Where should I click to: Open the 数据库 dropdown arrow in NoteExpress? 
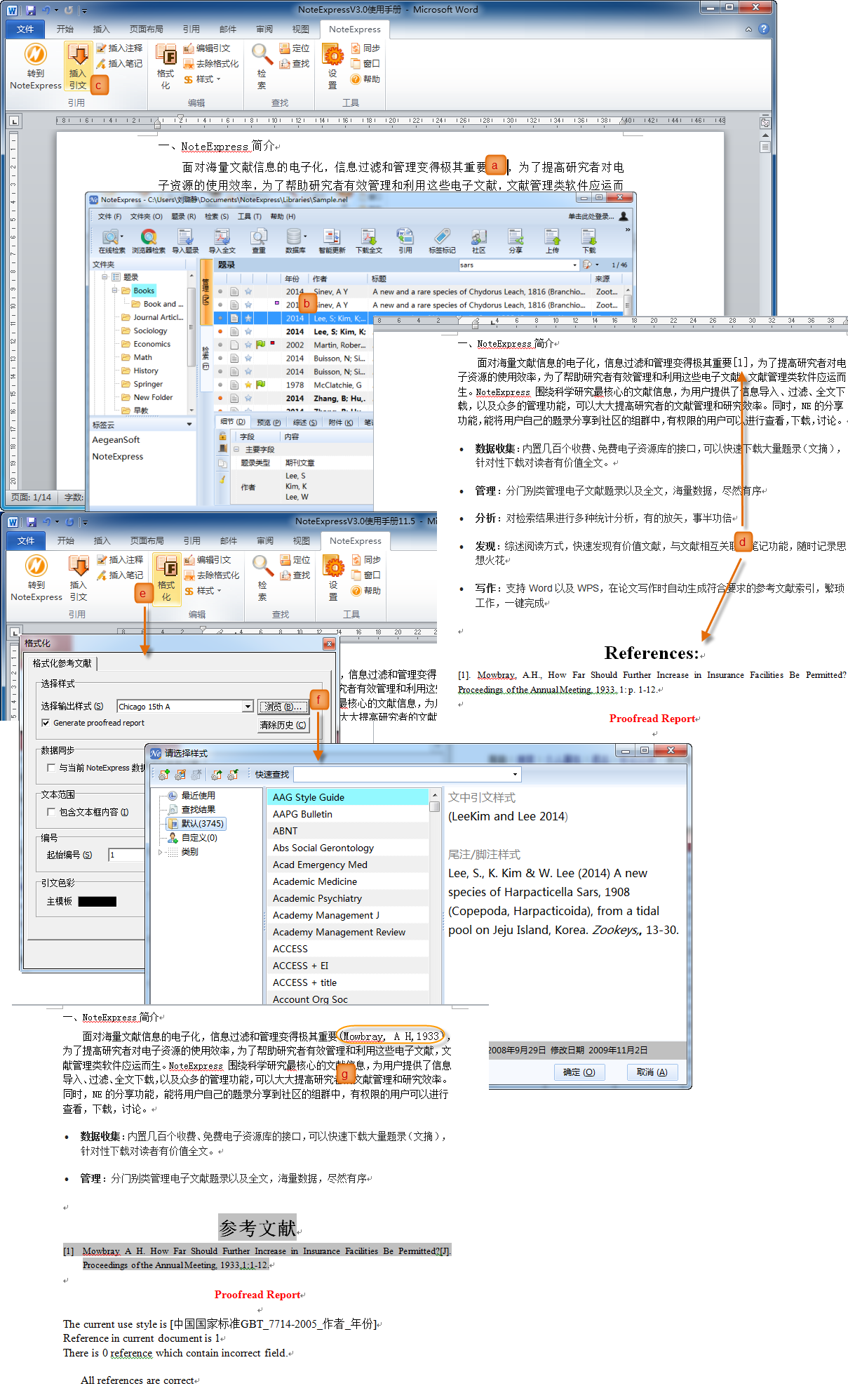coord(305,236)
